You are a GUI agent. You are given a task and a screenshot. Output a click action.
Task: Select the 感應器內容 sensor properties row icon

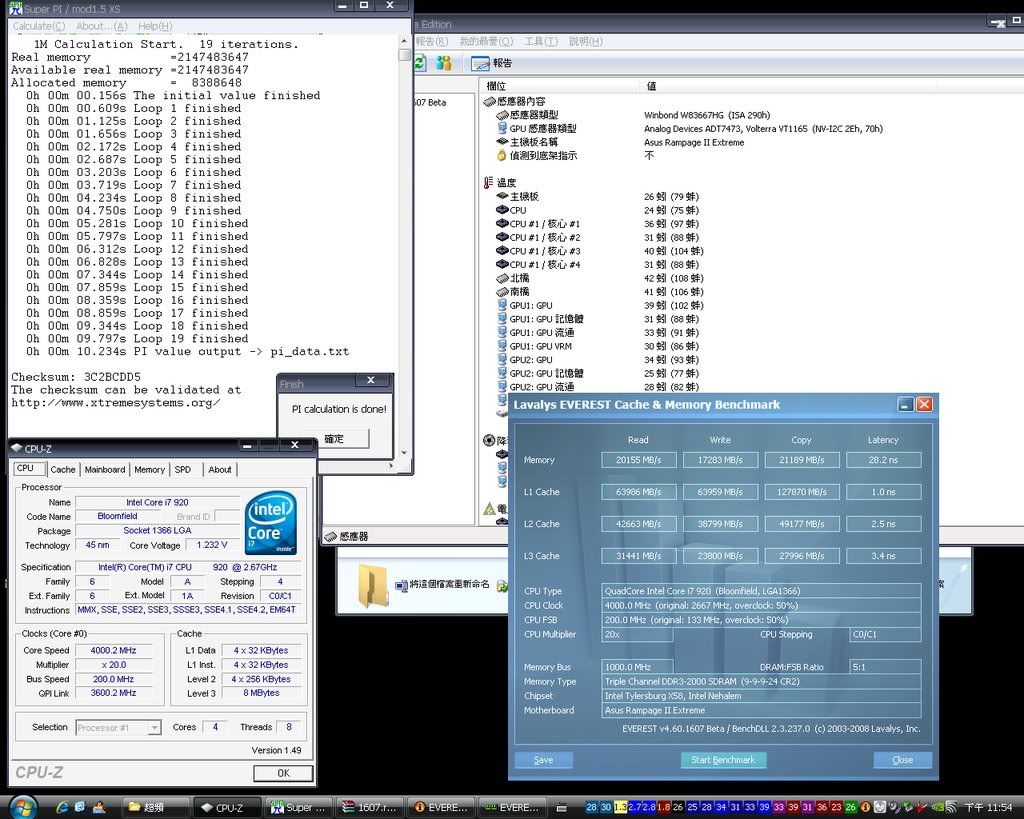click(489, 101)
